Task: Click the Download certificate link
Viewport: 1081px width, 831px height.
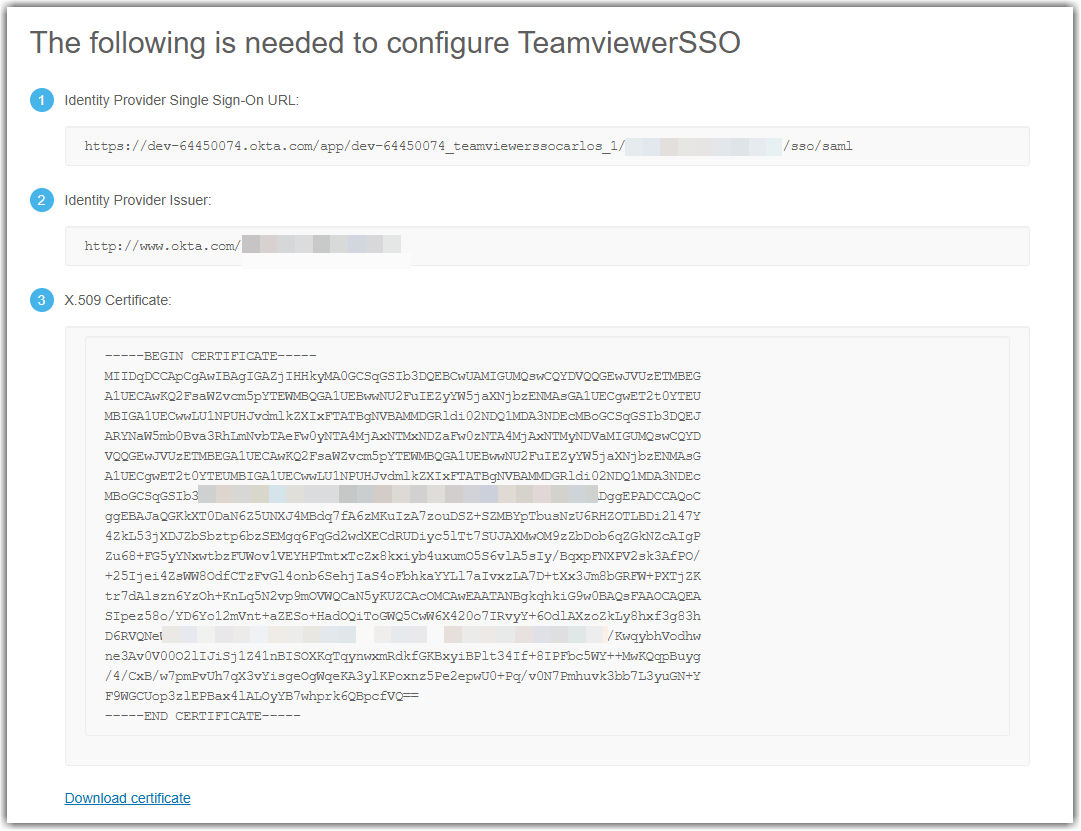Action: [x=128, y=798]
